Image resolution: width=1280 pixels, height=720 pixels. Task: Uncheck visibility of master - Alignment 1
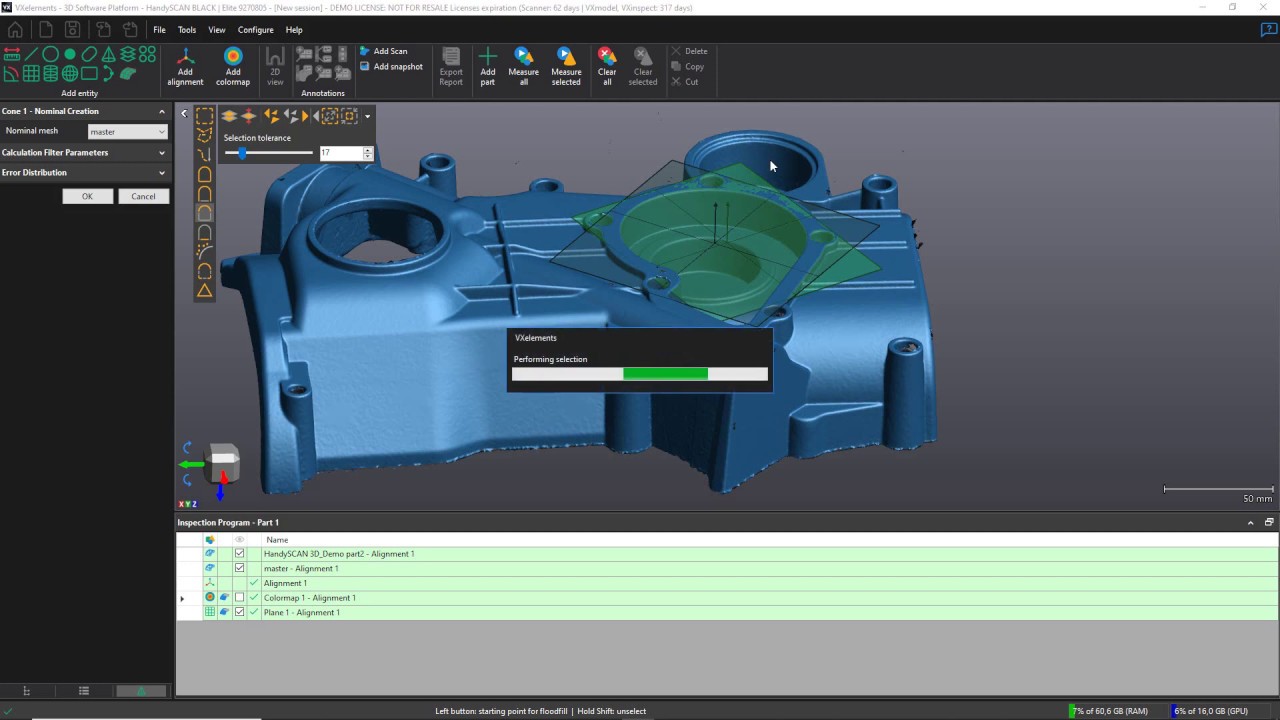(239, 568)
